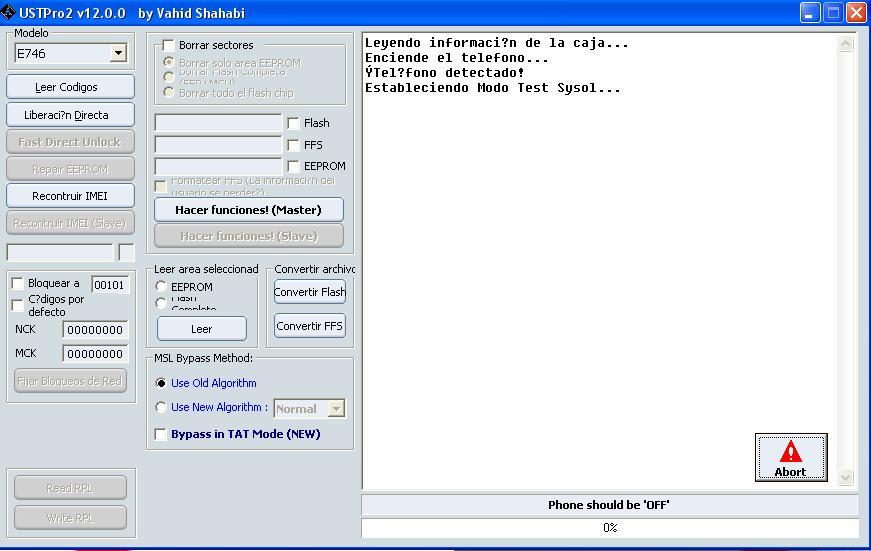Click the 00101 lock code field
This screenshot has height=551, width=871.
pyautogui.click(x=111, y=285)
